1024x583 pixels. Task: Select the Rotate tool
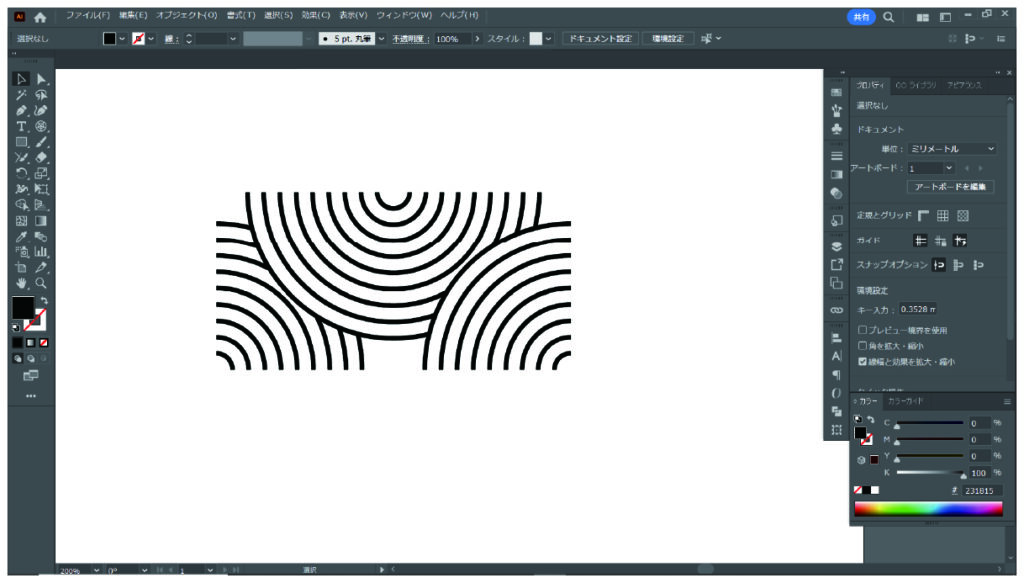[x=21, y=174]
